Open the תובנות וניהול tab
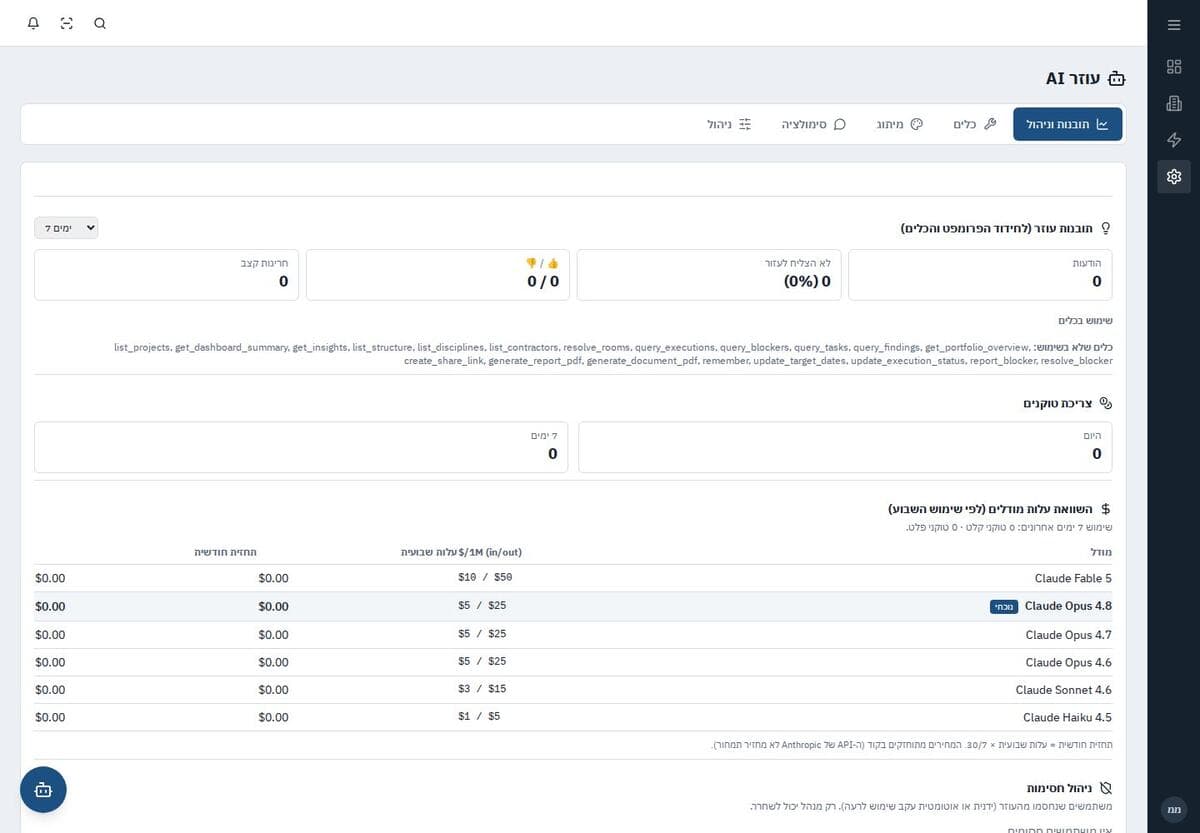 click(x=1067, y=124)
